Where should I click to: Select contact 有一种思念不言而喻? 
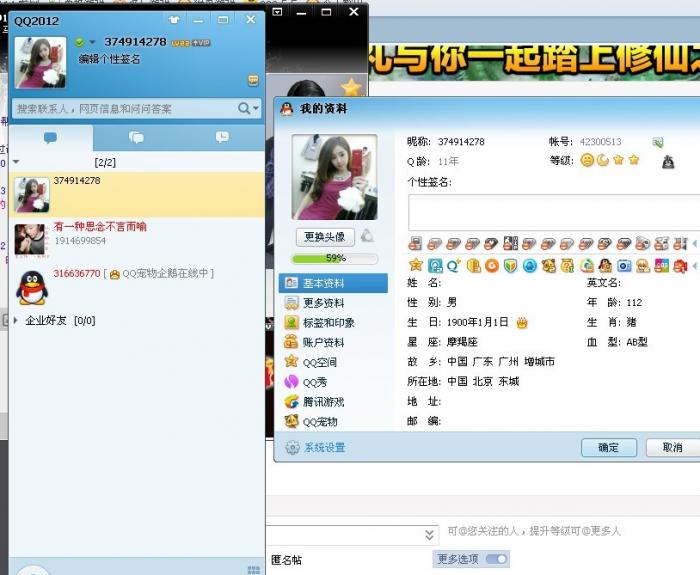point(137,240)
